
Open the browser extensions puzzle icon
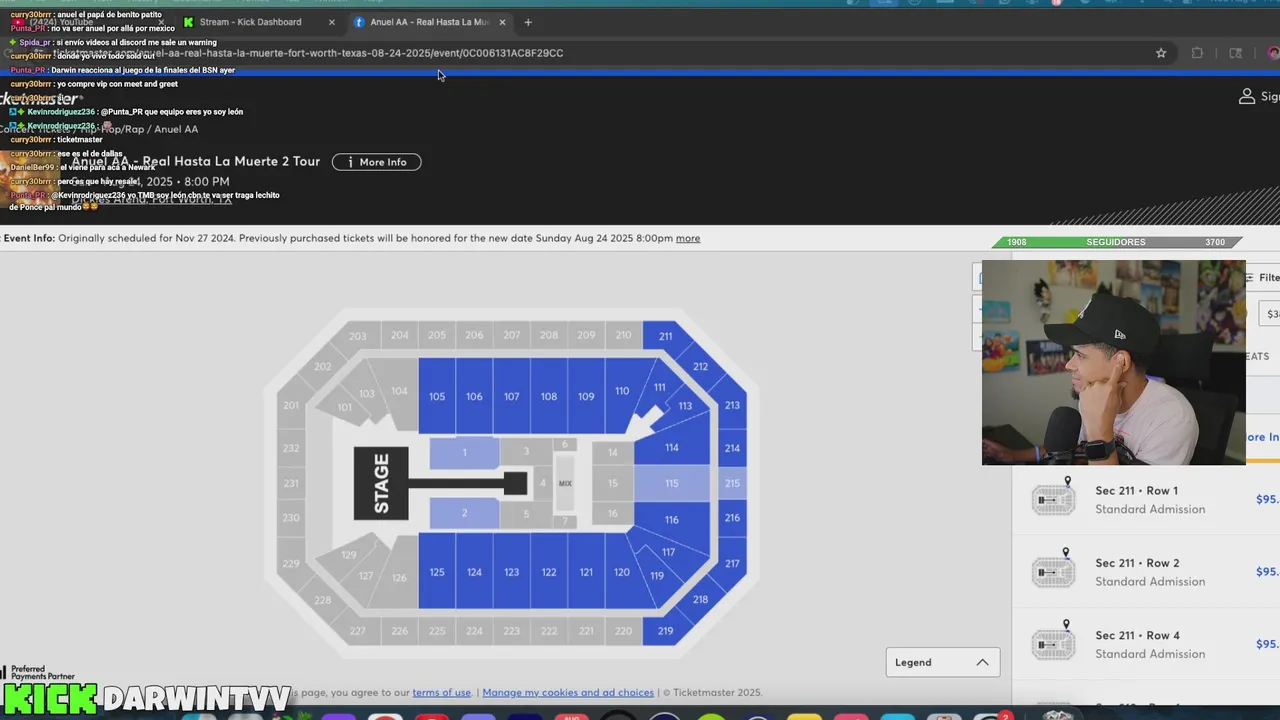click(x=1197, y=53)
